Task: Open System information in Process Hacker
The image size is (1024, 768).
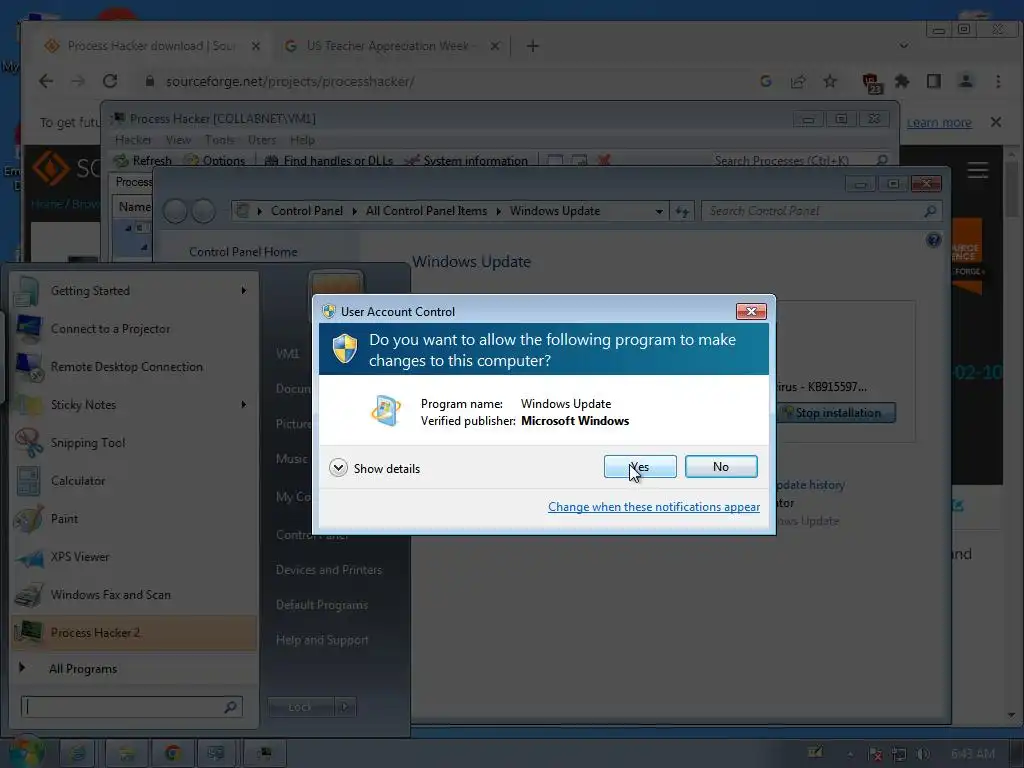Action: click(466, 161)
